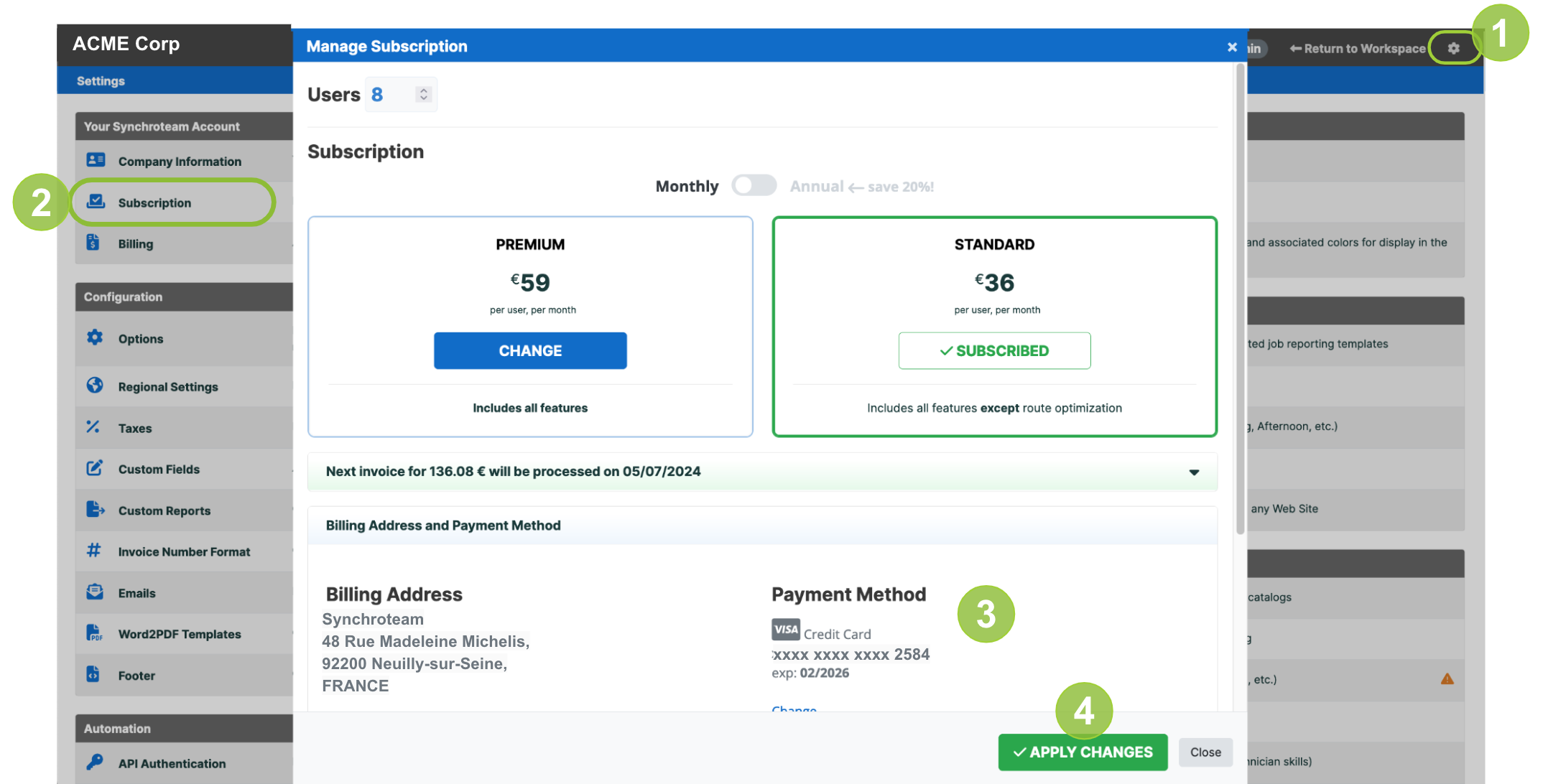Click the Company Information card icon
1543x784 pixels.
96,160
